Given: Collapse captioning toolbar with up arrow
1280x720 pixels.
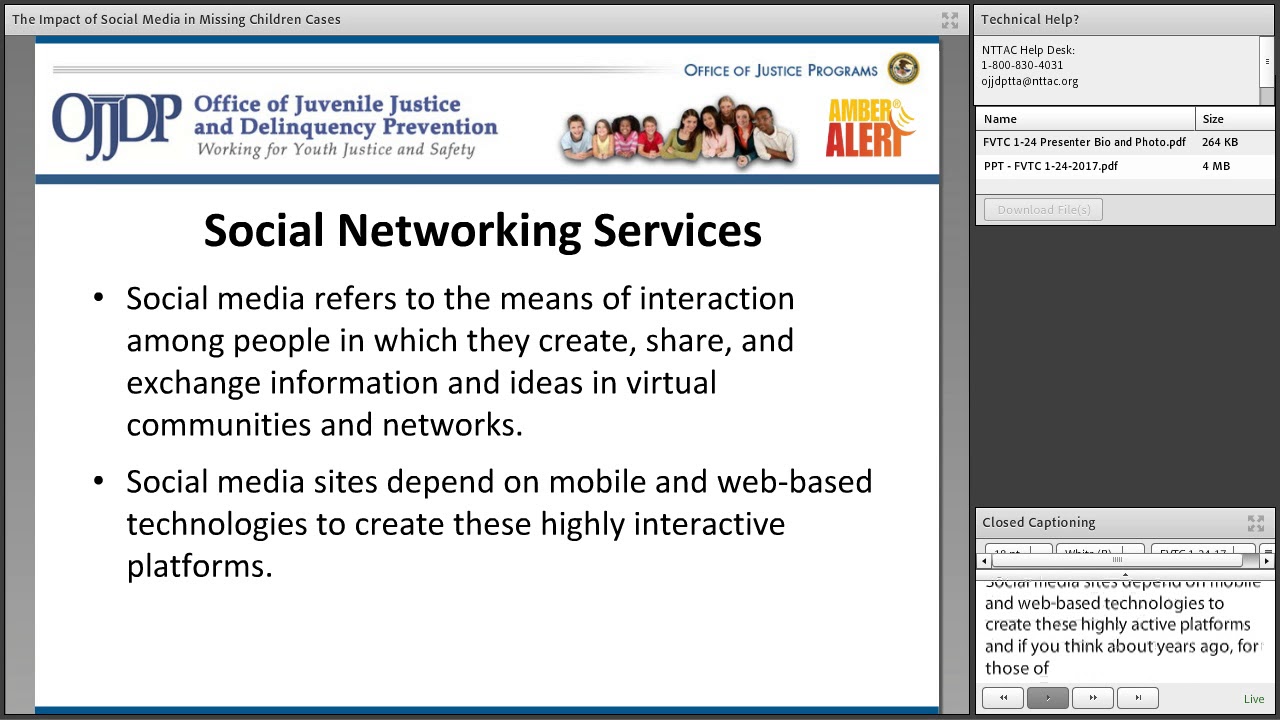Looking at the screenshot, I should (1125, 574).
